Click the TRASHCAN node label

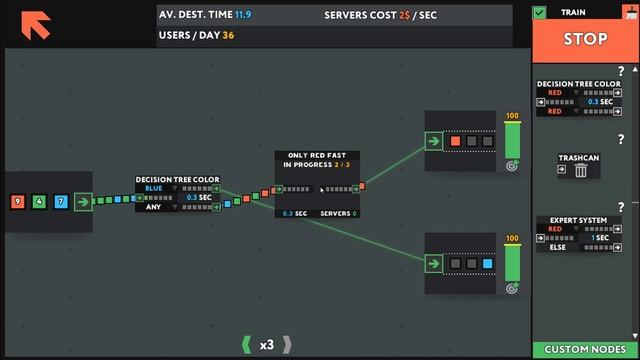[579, 158]
